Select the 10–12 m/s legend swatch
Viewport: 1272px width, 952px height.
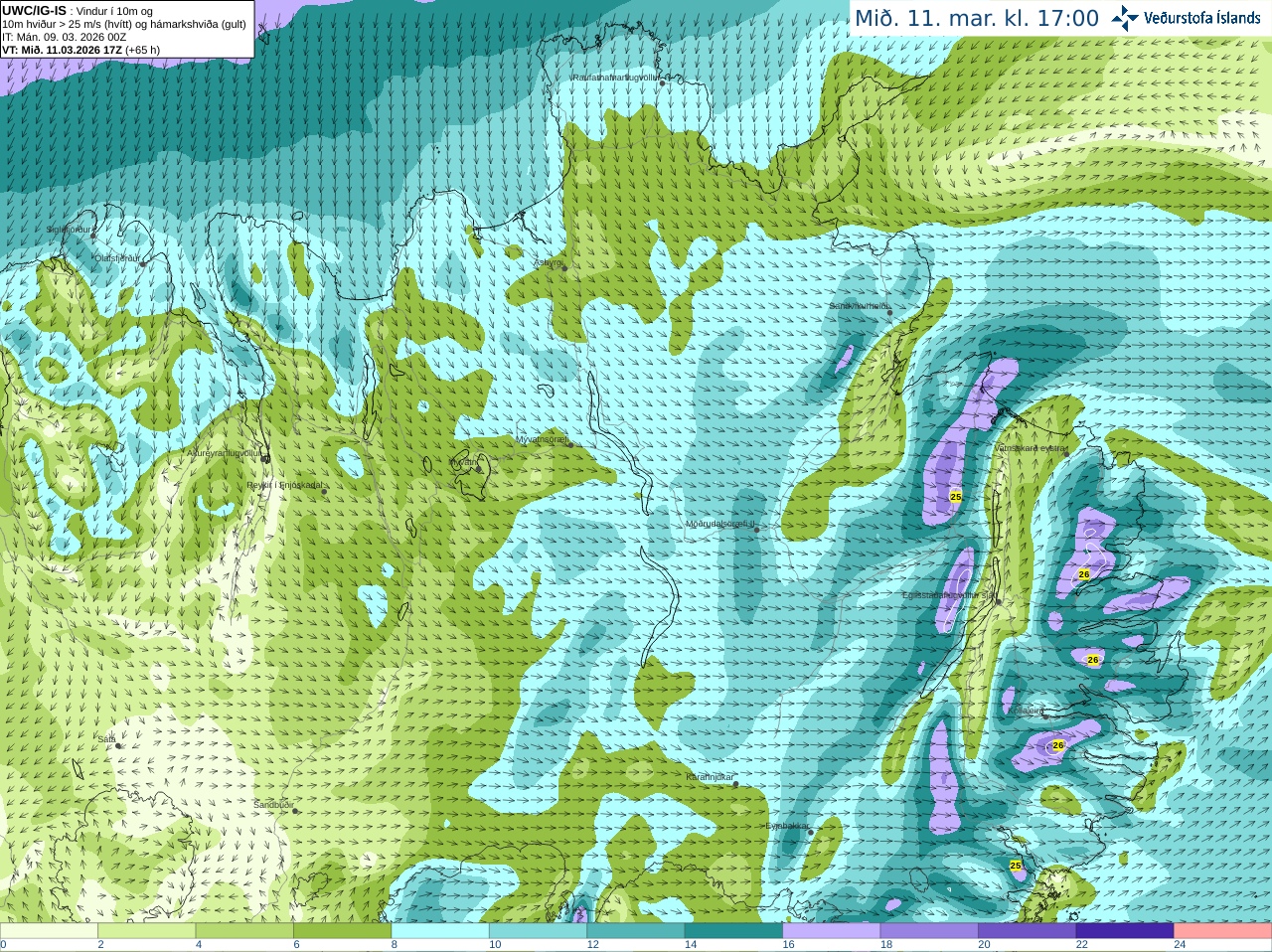539,931
